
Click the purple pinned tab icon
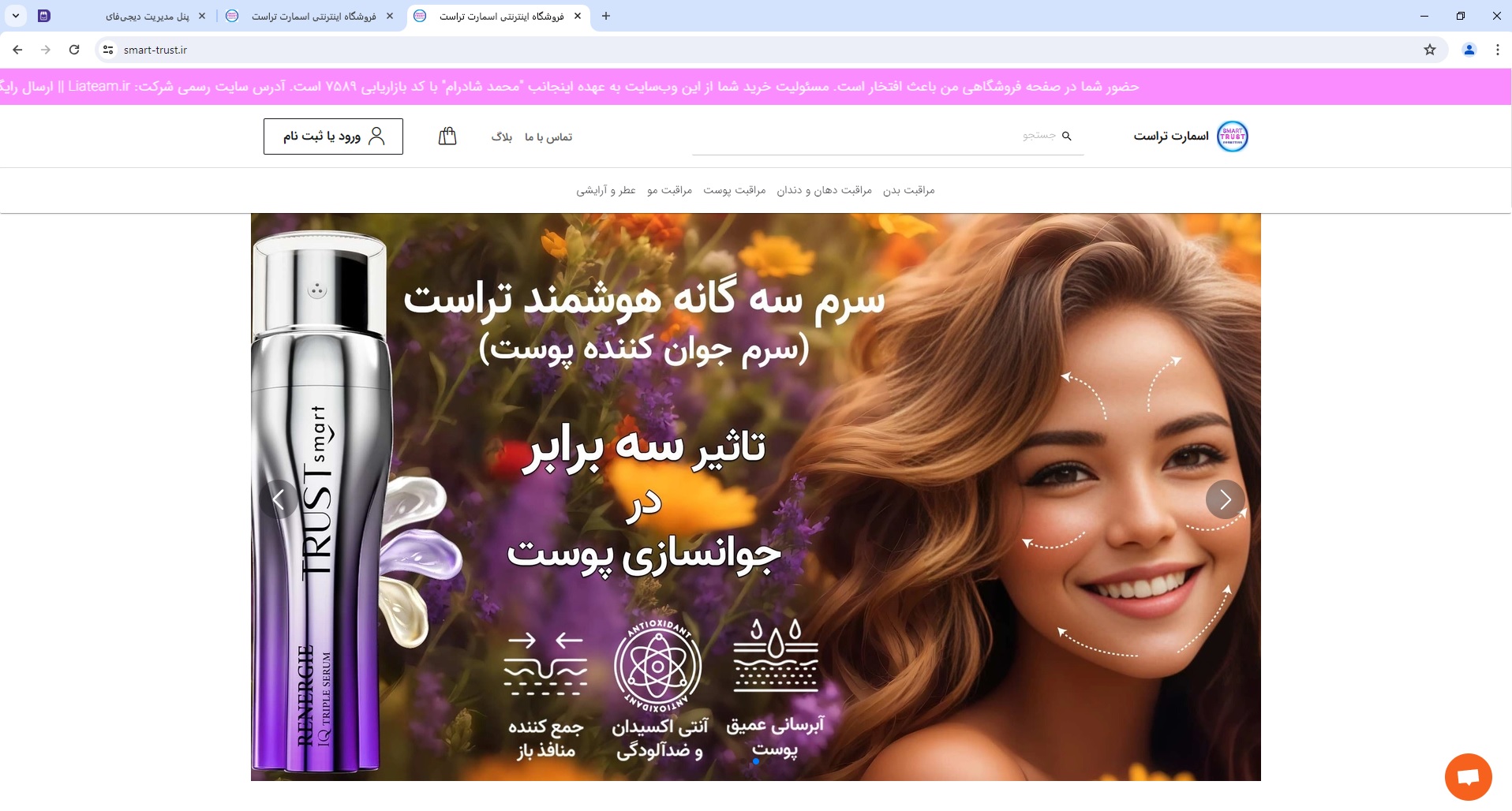click(44, 16)
